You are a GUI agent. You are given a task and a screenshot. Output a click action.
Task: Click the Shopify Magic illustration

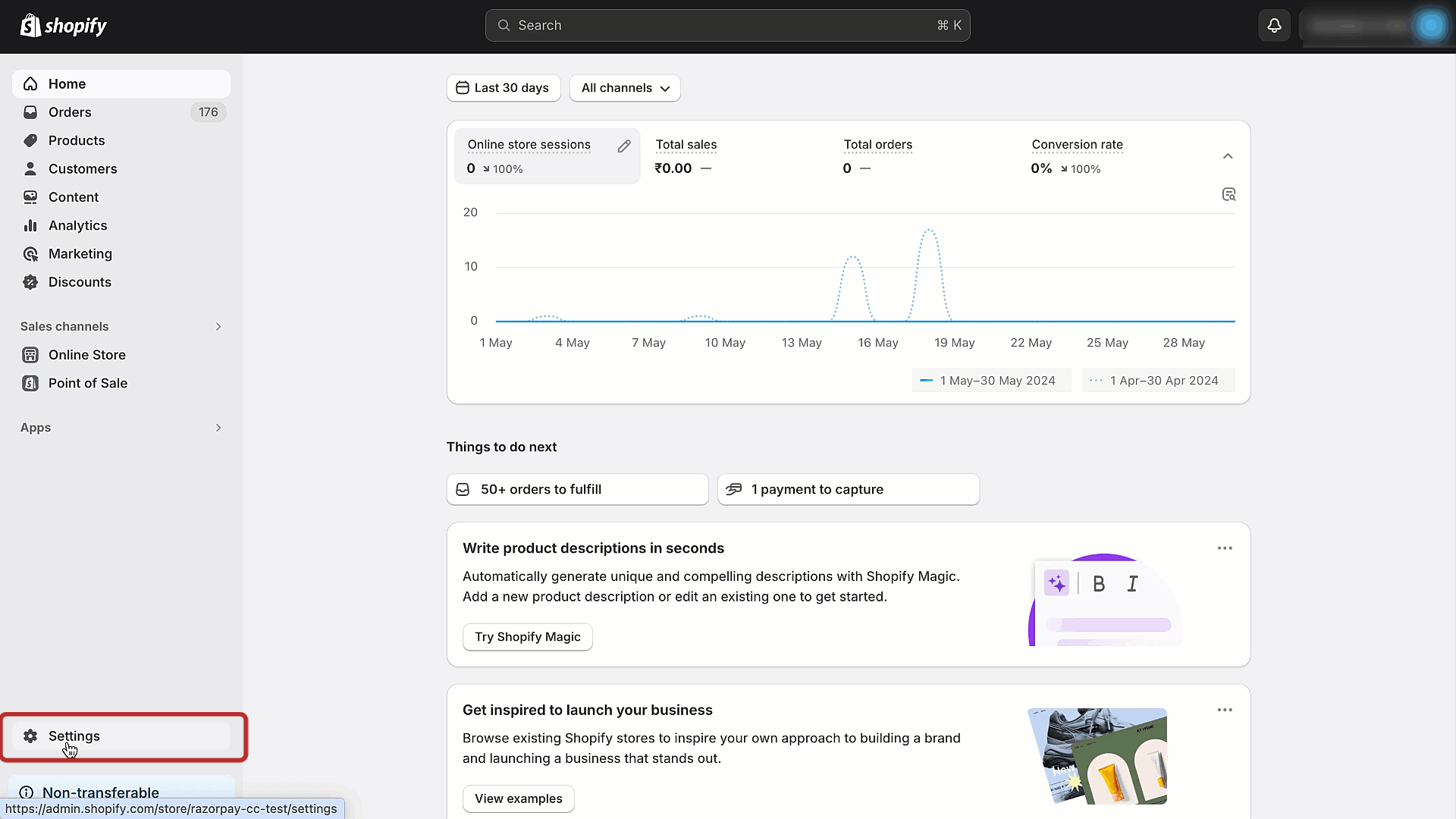[1105, 600]
